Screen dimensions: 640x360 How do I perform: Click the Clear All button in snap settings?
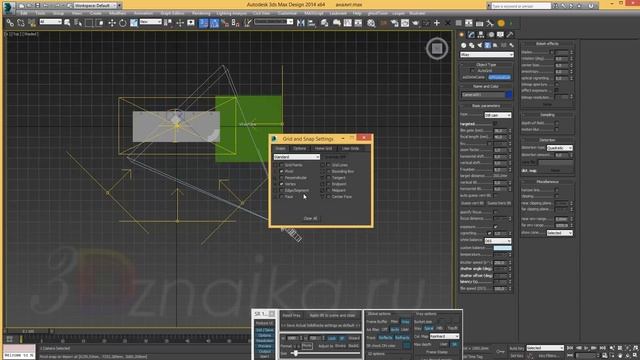pos(310,218)
